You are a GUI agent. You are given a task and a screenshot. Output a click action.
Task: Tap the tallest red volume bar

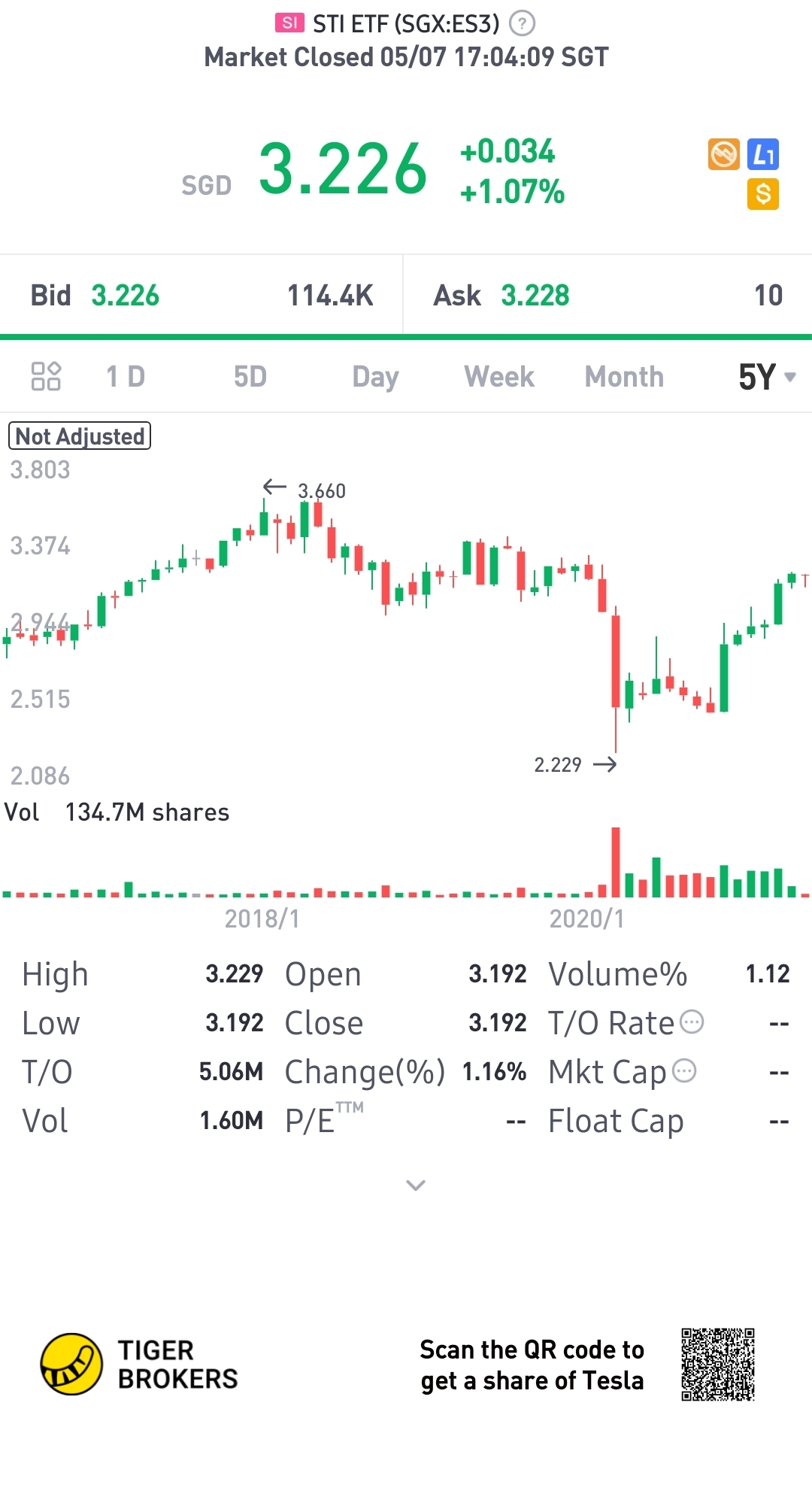[x=616, y=862]
